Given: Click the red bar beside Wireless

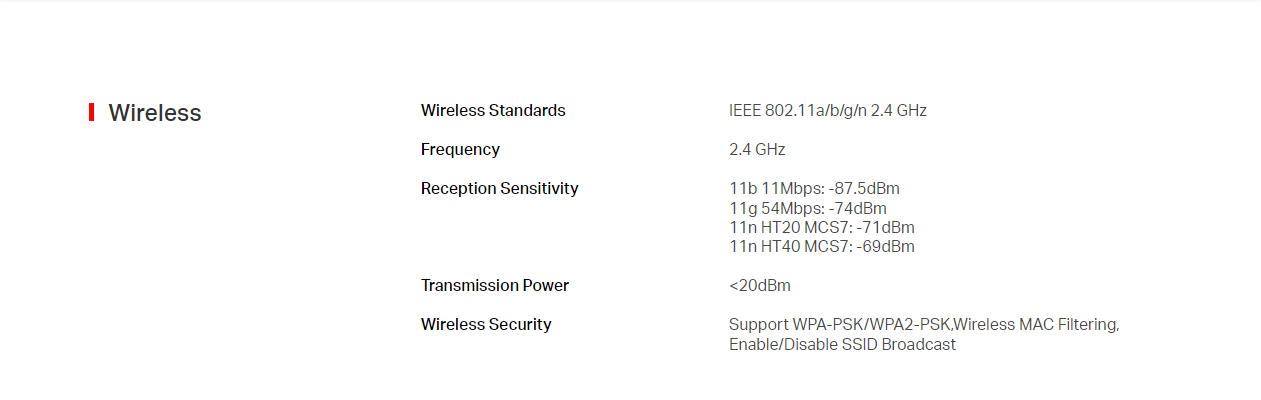Looking at the screenshot, I should pos(91,112).
